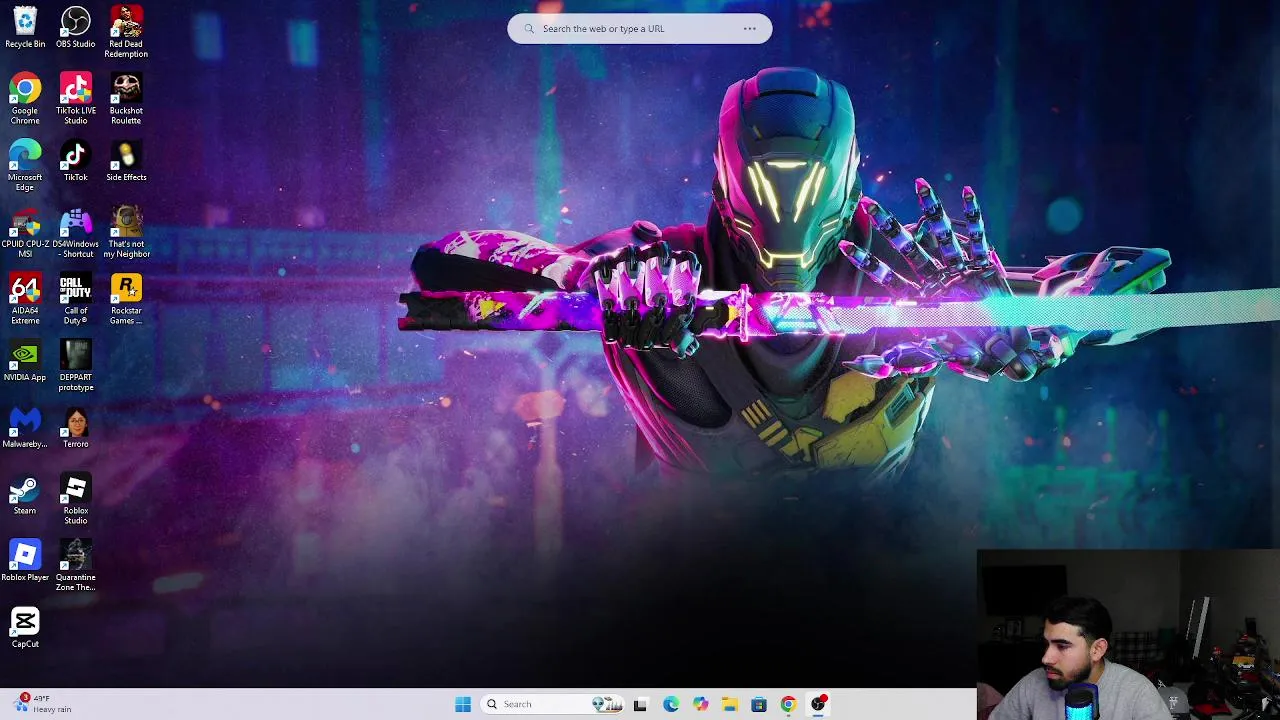Screen dimensions: 1280x720
Task: Select the Buckshot Roulette desktop icon
Action: click(x=126, y=98)
